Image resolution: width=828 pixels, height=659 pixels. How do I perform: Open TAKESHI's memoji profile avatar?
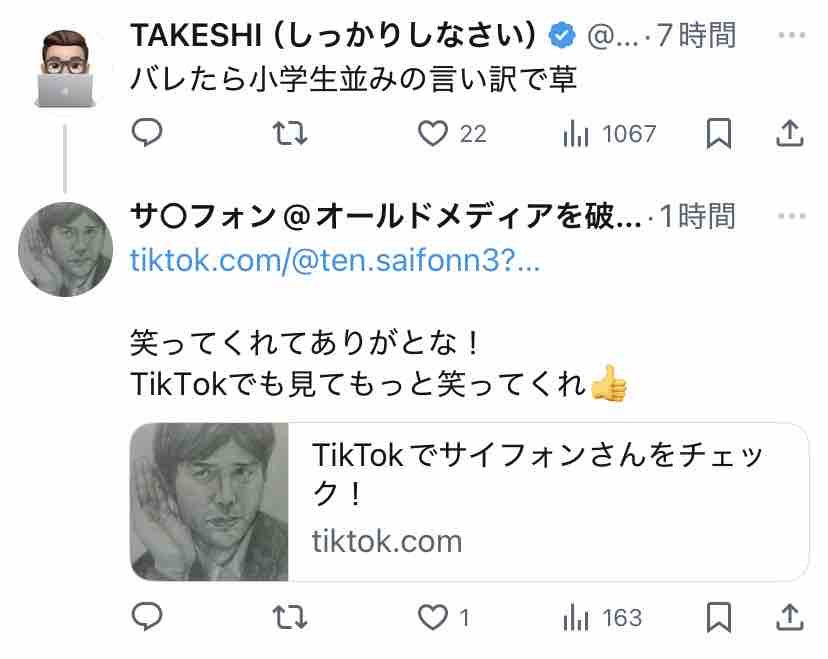[65, 65]
